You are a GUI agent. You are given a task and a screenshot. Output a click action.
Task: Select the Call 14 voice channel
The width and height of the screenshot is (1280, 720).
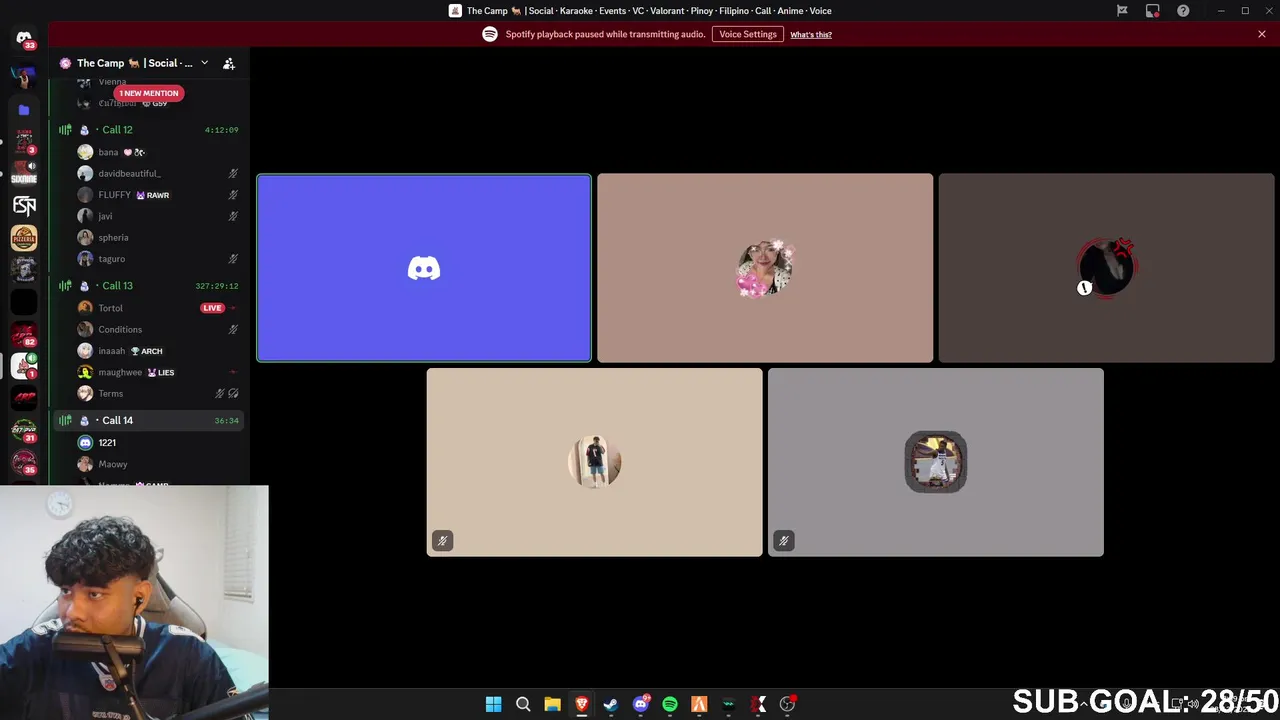[x=149, y=421]
